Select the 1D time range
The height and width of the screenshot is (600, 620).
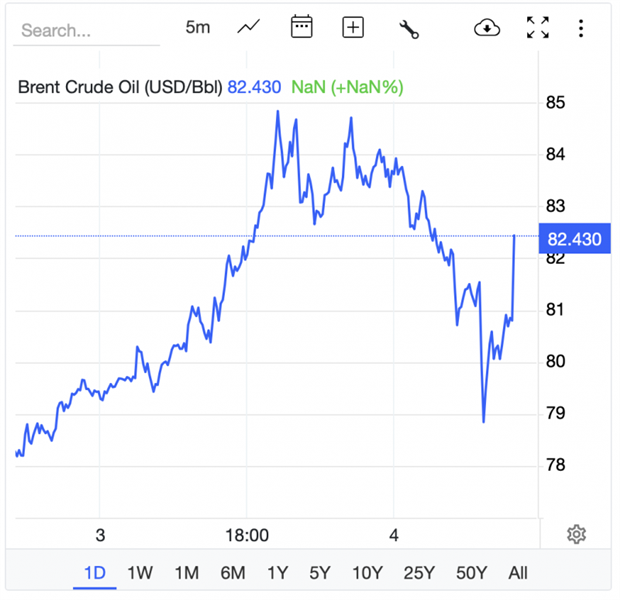click(x=94, y=573)
